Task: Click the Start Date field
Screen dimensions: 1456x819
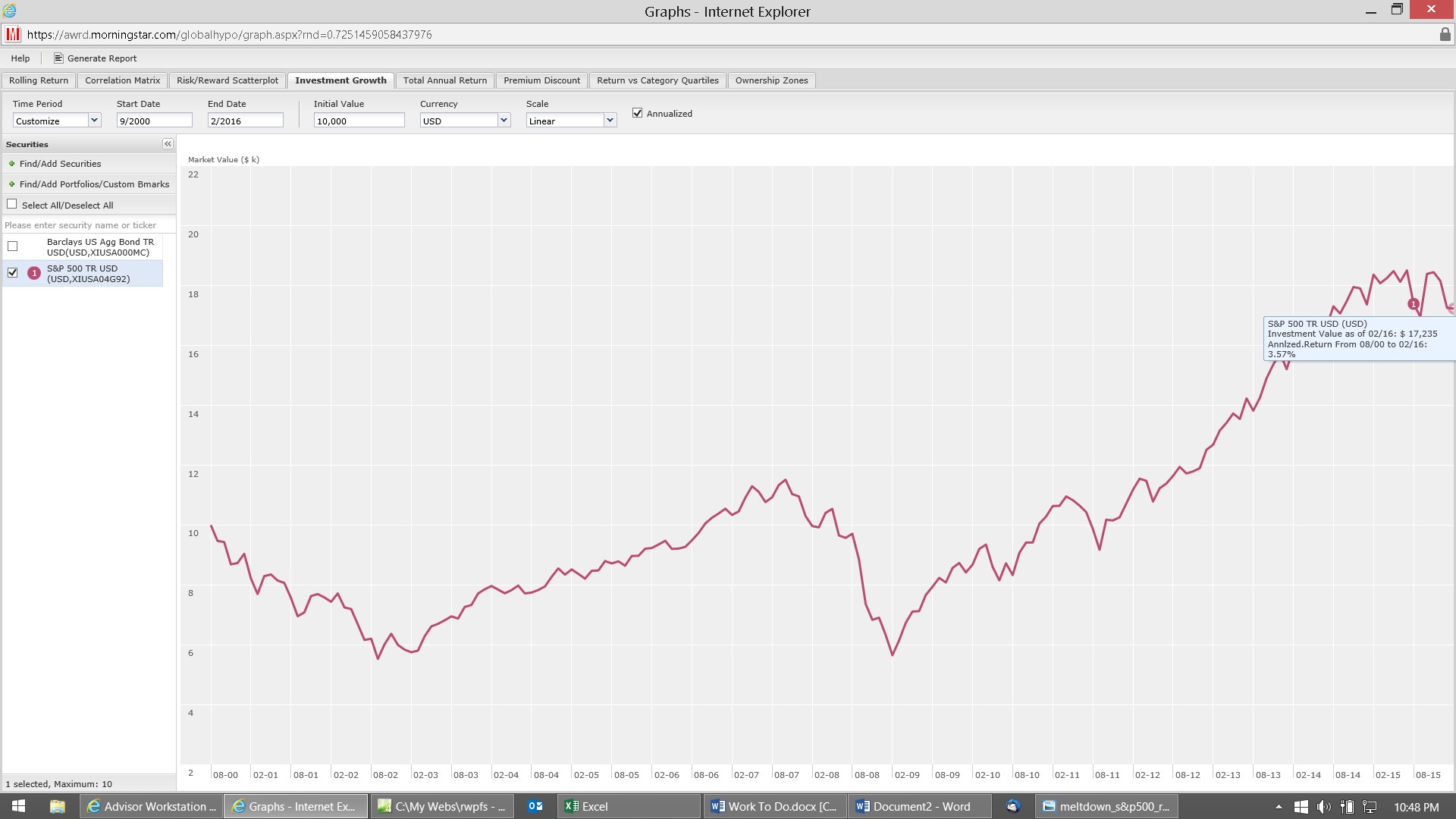Action: pos(155,121)
